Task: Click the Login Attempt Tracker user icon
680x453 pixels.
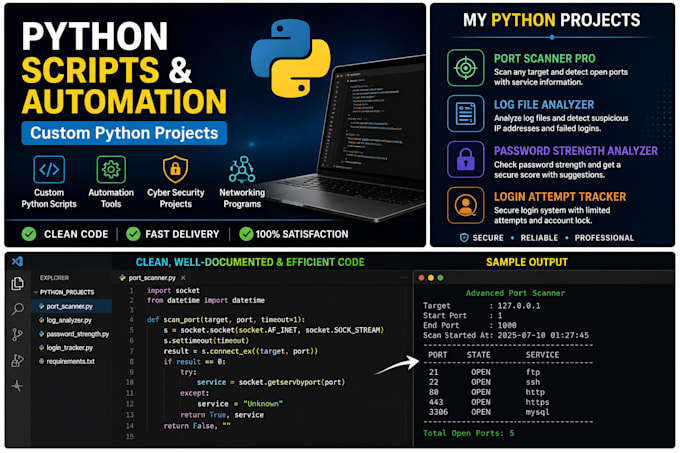Action: coord(466,205)
